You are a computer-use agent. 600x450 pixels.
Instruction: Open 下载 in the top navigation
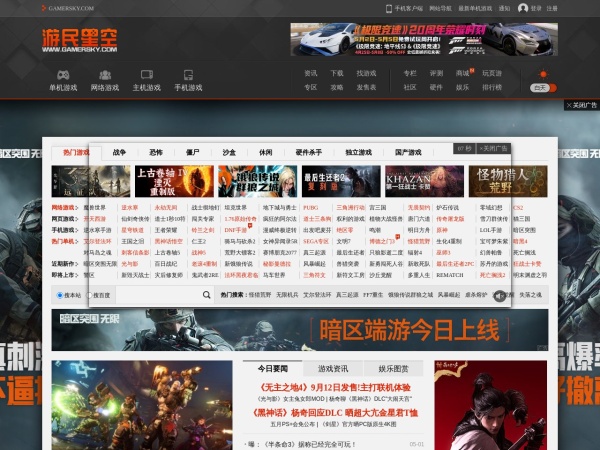(337, 73)
